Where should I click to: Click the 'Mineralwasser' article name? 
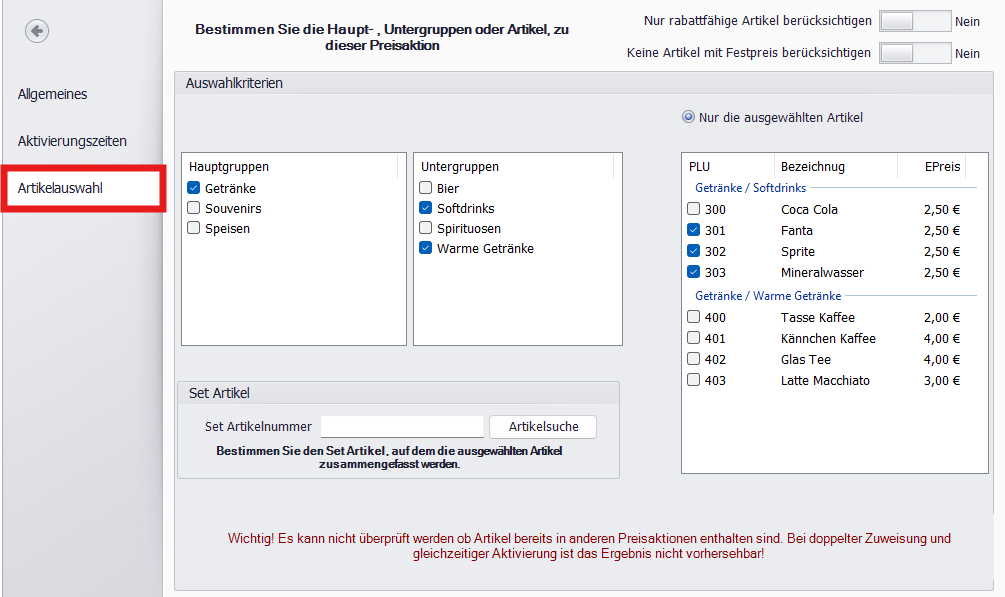click(x=822, y=273)
